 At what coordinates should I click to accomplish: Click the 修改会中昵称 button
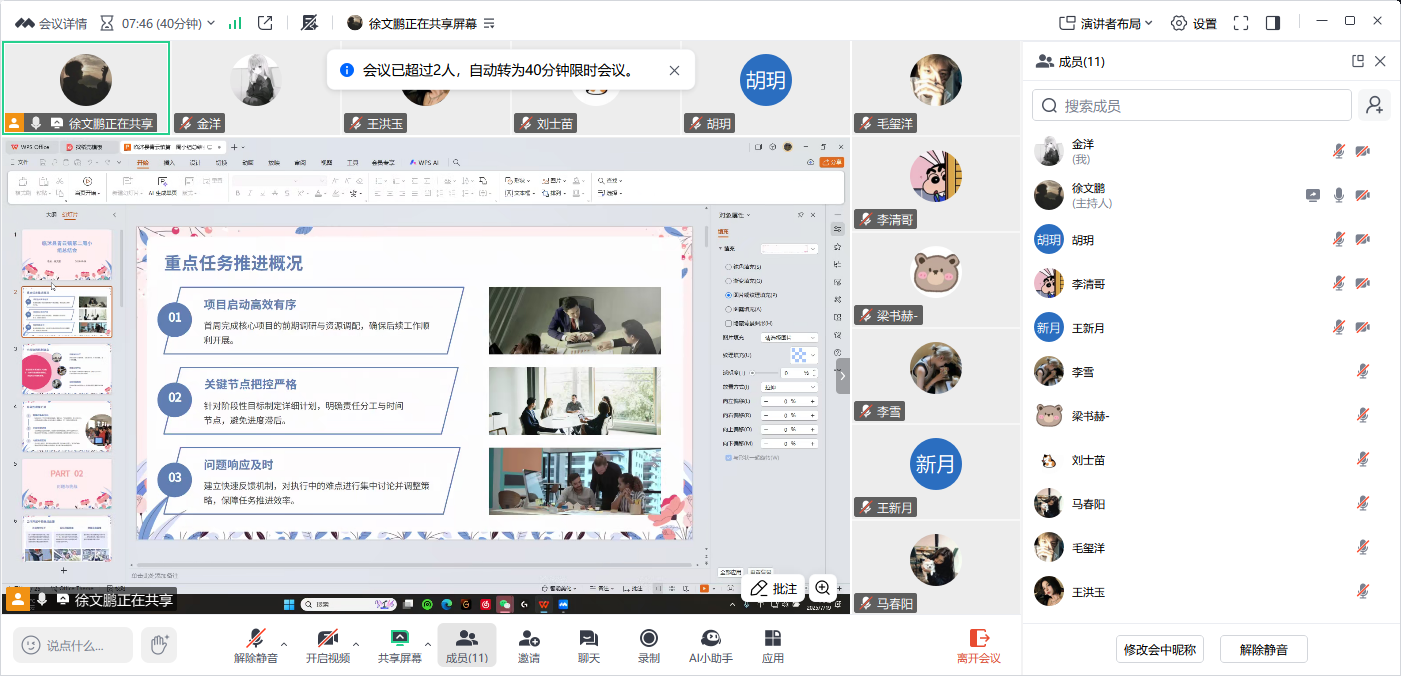(1159, 649)
